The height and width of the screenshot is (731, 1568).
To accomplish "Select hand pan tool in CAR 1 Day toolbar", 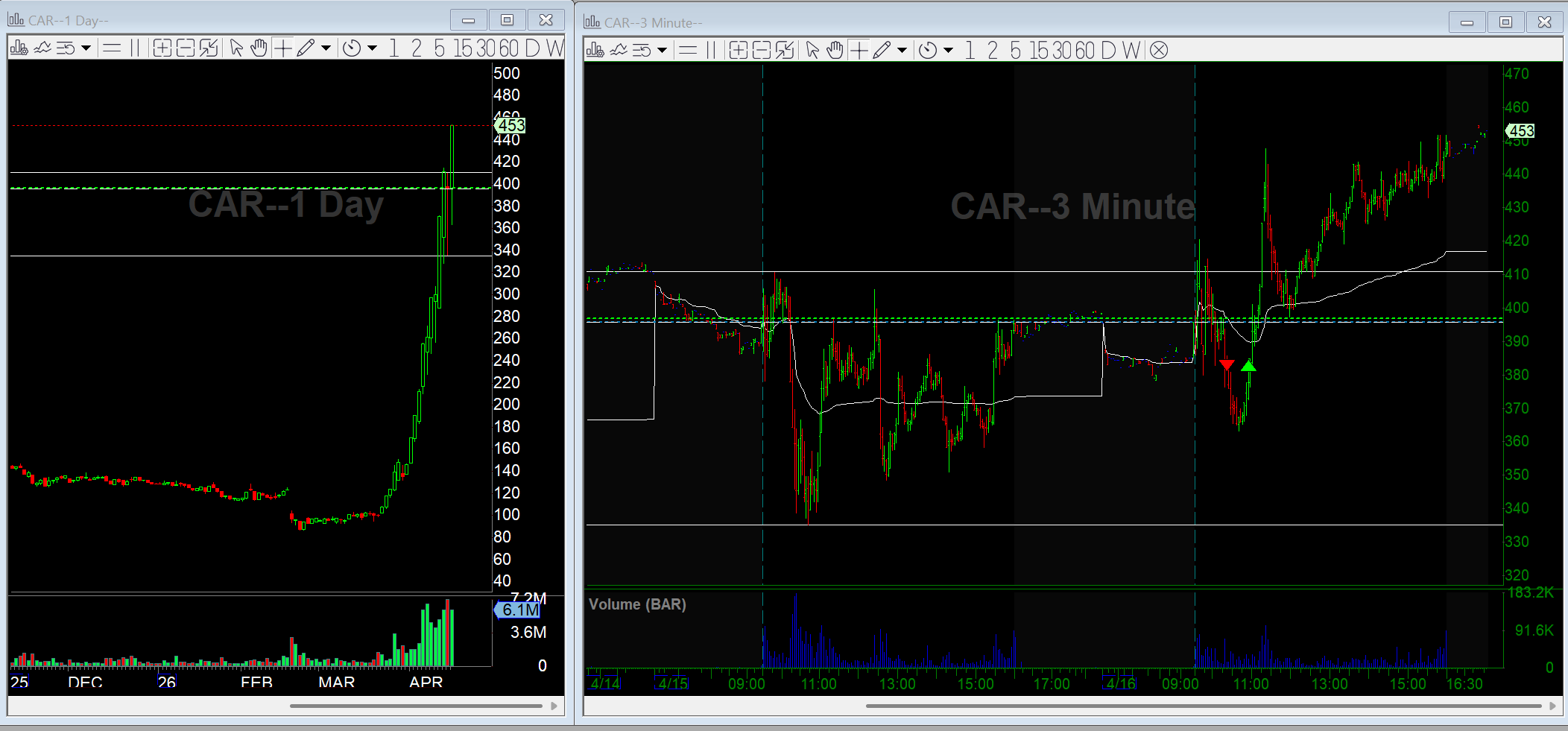I will point(259,48).
